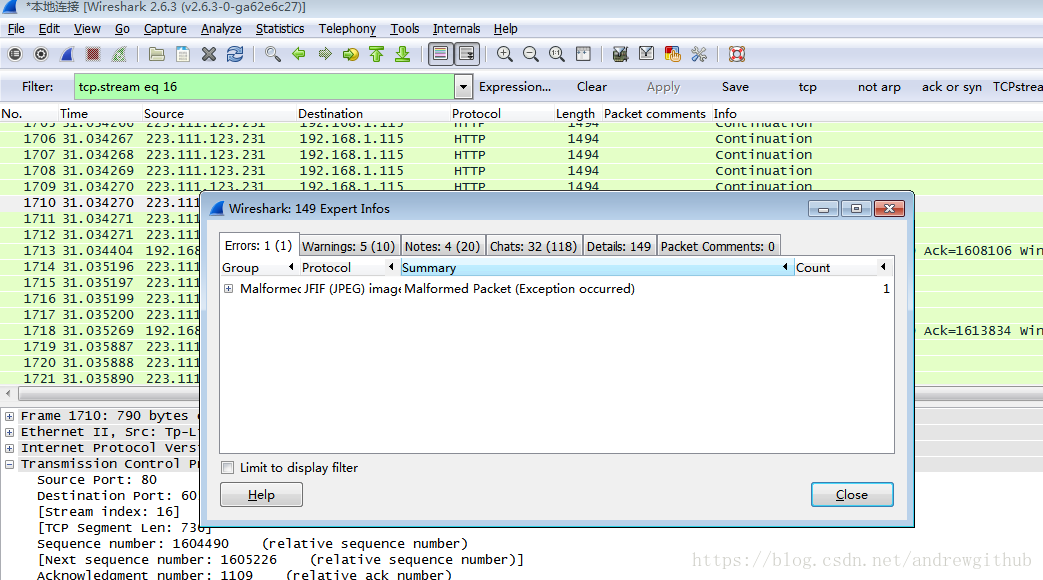
Task: Open the Capture menu
Action: coord(165,29)
